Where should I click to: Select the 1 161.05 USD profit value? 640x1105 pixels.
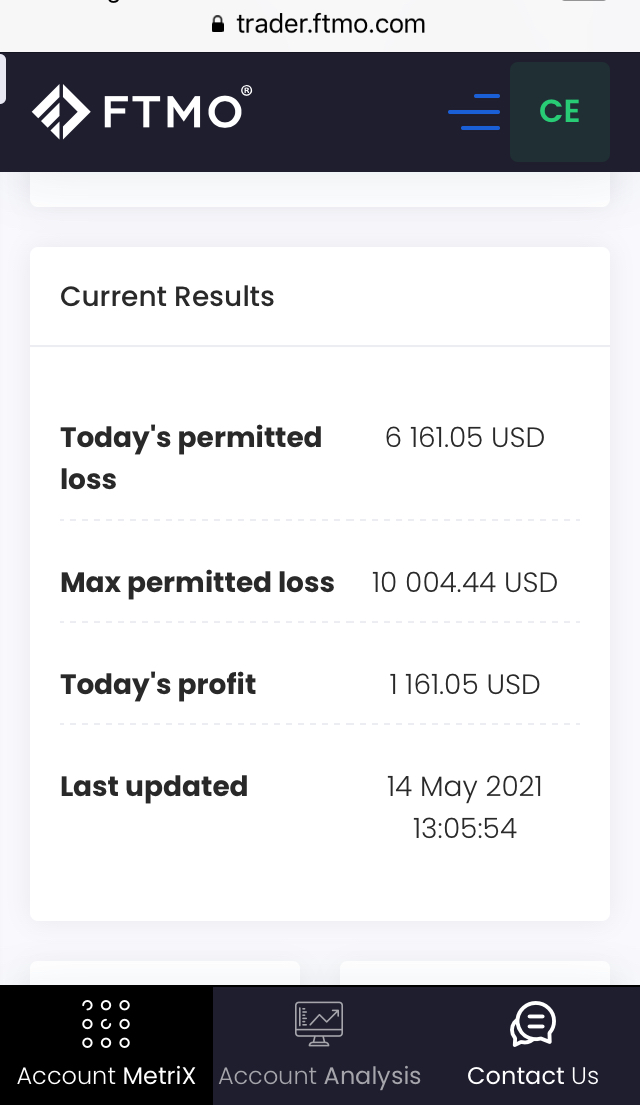tap(465, 684)
